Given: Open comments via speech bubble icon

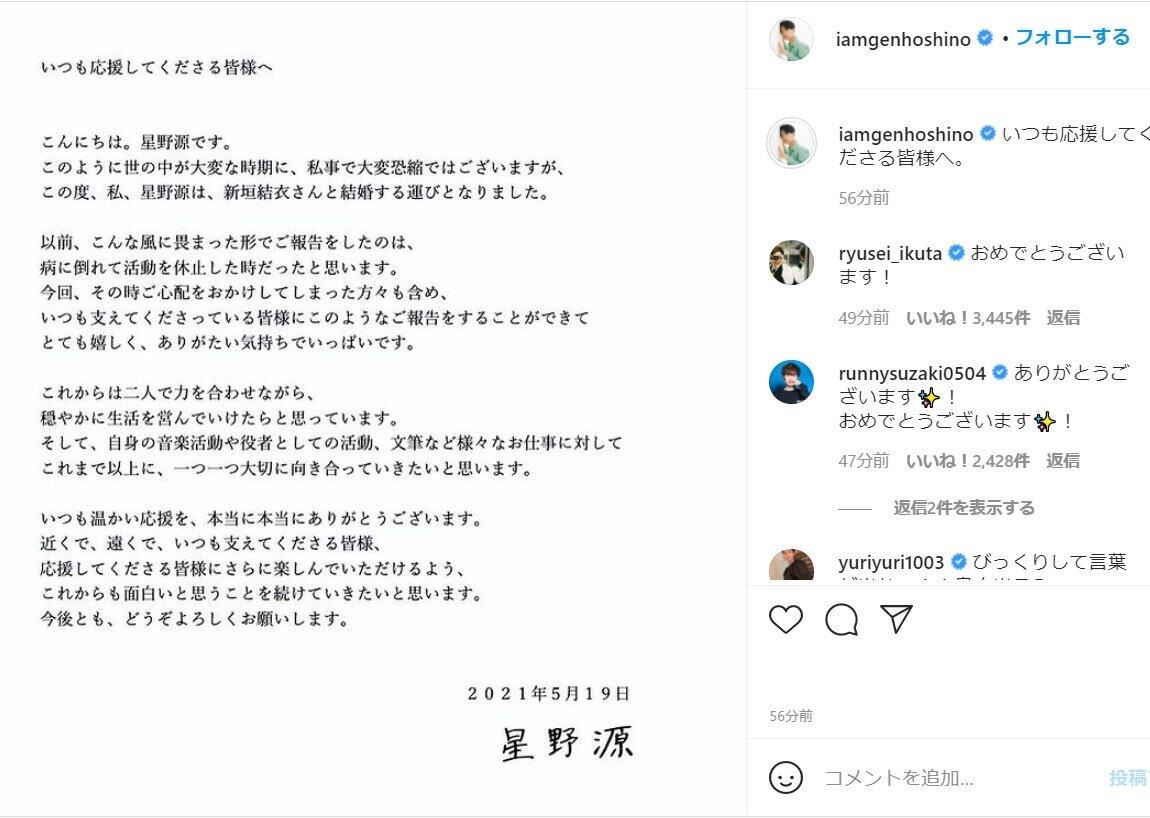Looking at the screenshot, I should [841, 620].
